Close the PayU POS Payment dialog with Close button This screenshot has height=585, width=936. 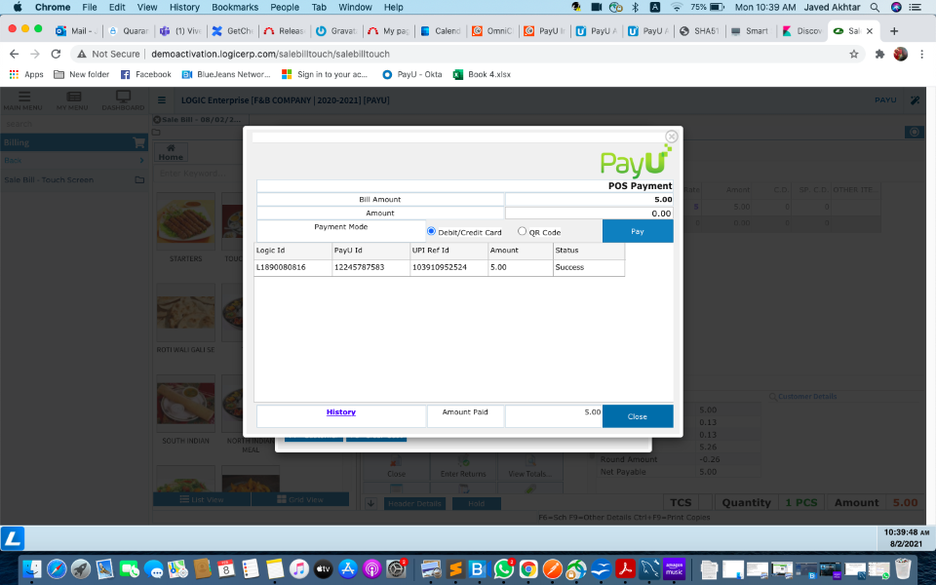pos(638,416)
